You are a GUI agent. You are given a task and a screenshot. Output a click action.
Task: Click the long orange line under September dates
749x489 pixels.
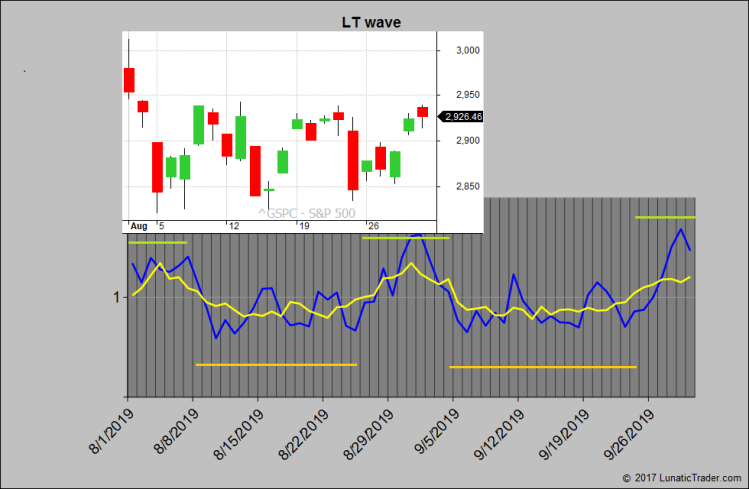[543, 367]
